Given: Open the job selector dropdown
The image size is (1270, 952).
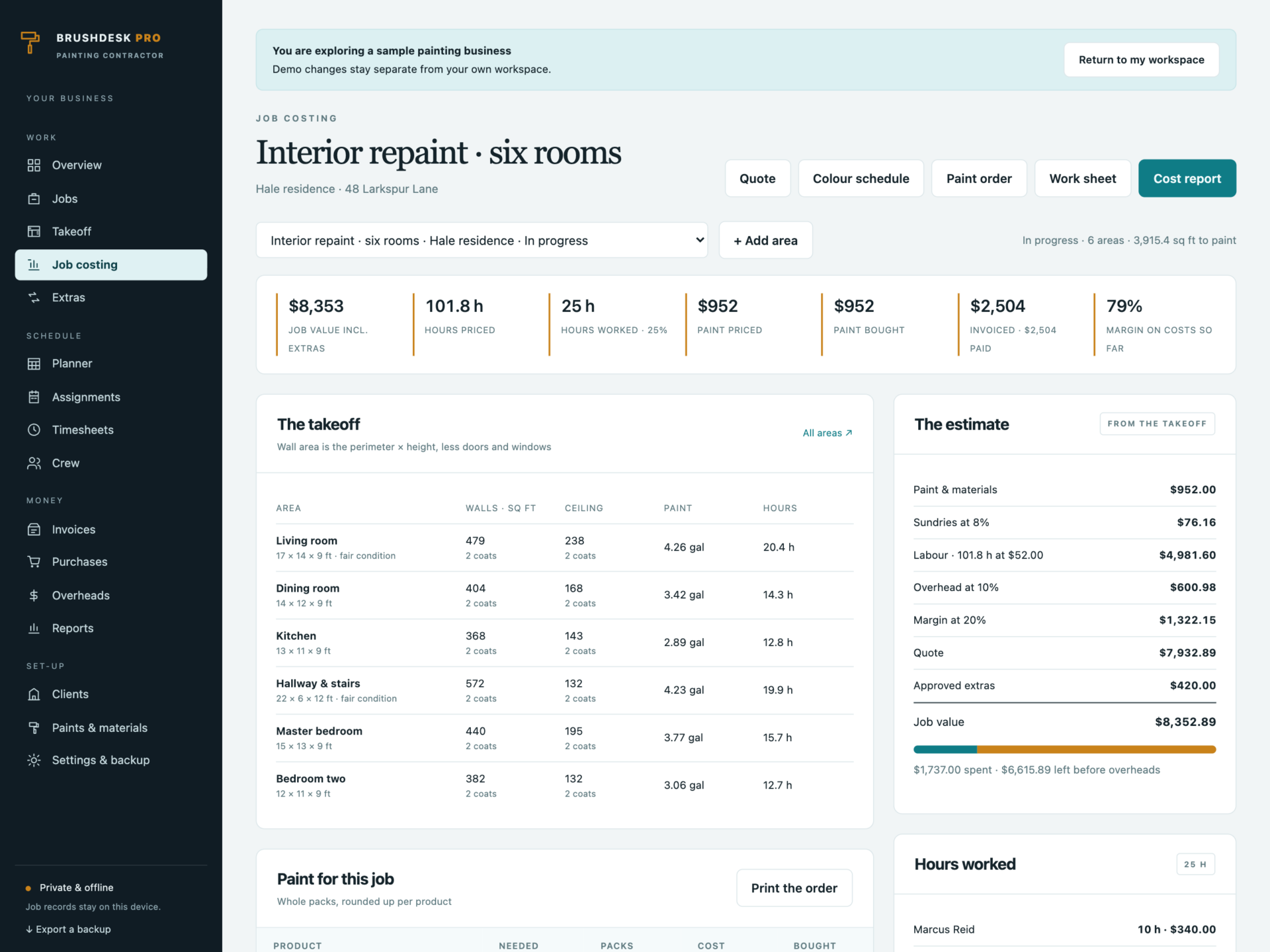Looking at the screenshot, I should tap(482, 240).
